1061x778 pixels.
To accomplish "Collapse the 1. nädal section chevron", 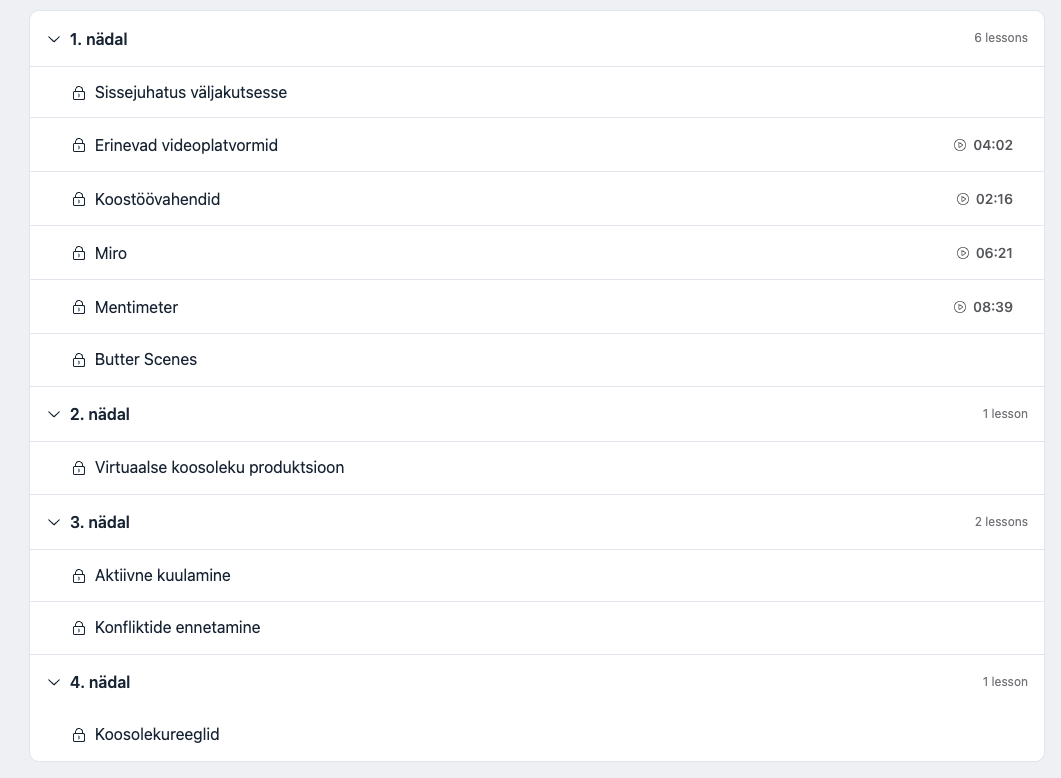I will tap(54, 39).
